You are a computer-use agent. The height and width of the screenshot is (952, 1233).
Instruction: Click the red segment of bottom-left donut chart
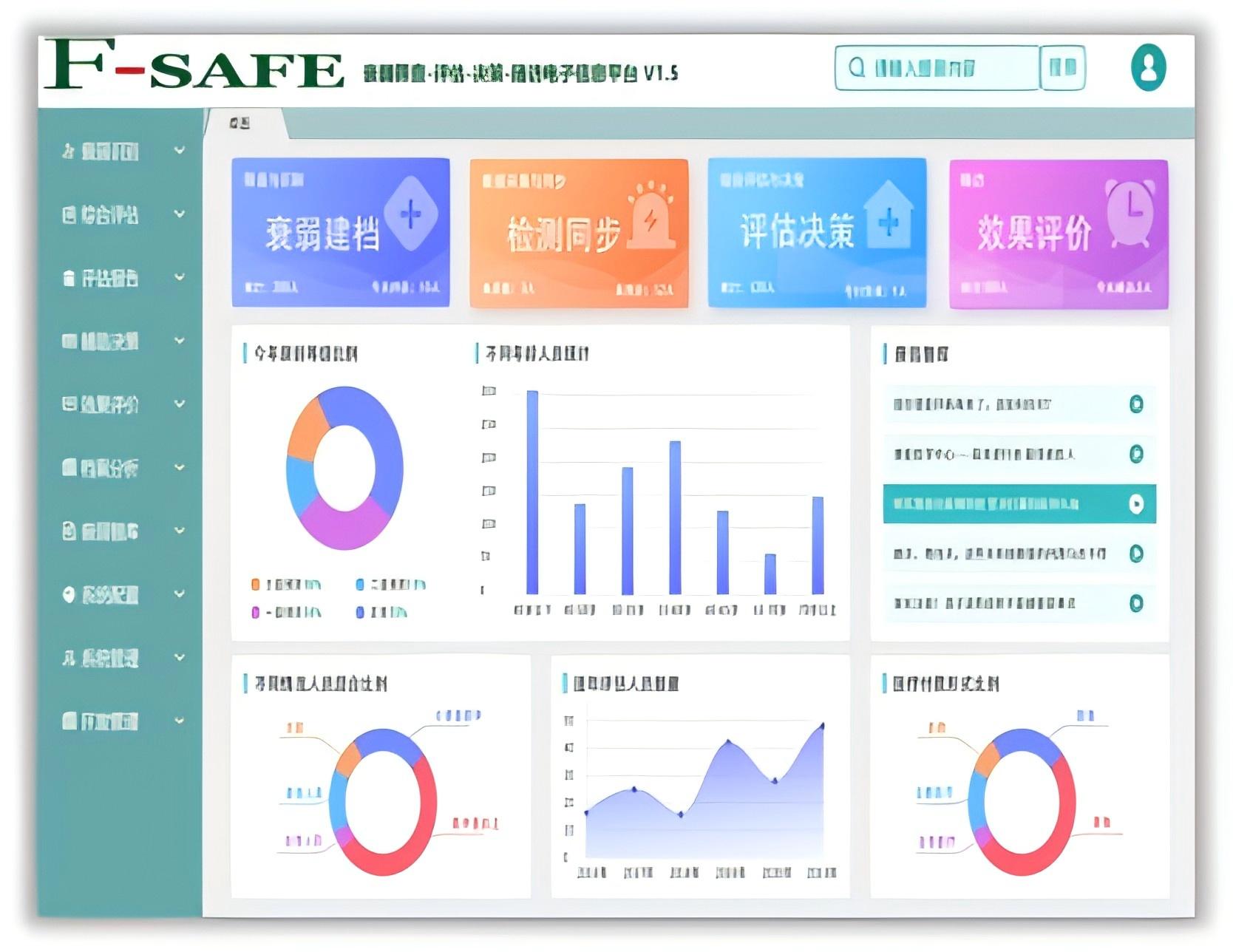[x=421, y=828]
